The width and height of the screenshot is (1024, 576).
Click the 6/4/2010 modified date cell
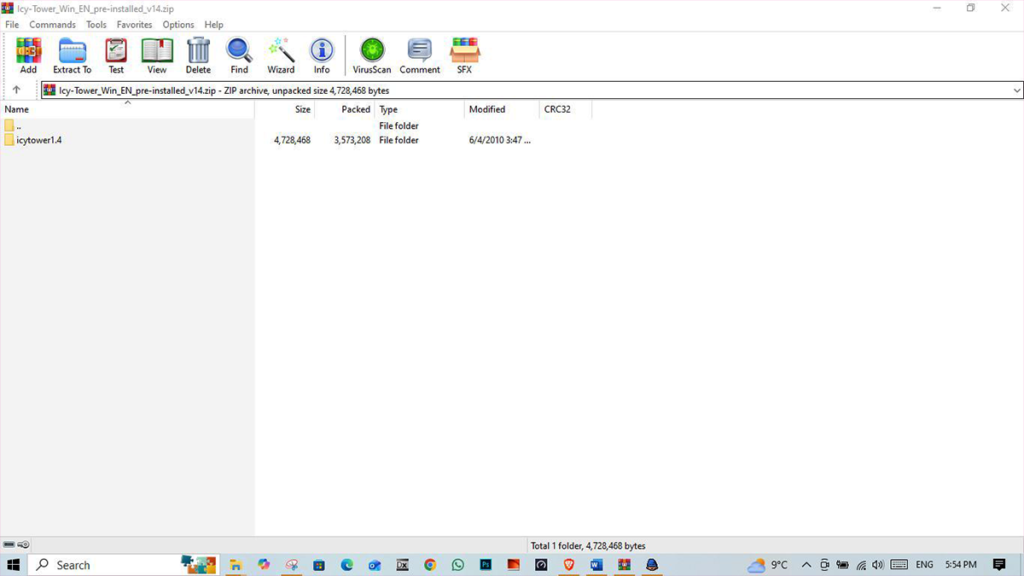tap(500, 140)
